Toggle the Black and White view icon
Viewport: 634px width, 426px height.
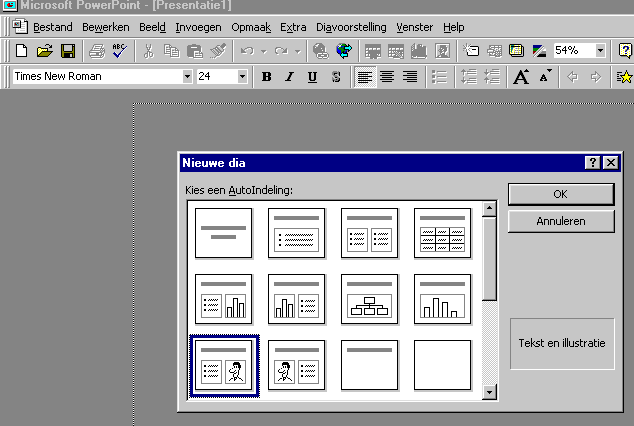(539, 51)
